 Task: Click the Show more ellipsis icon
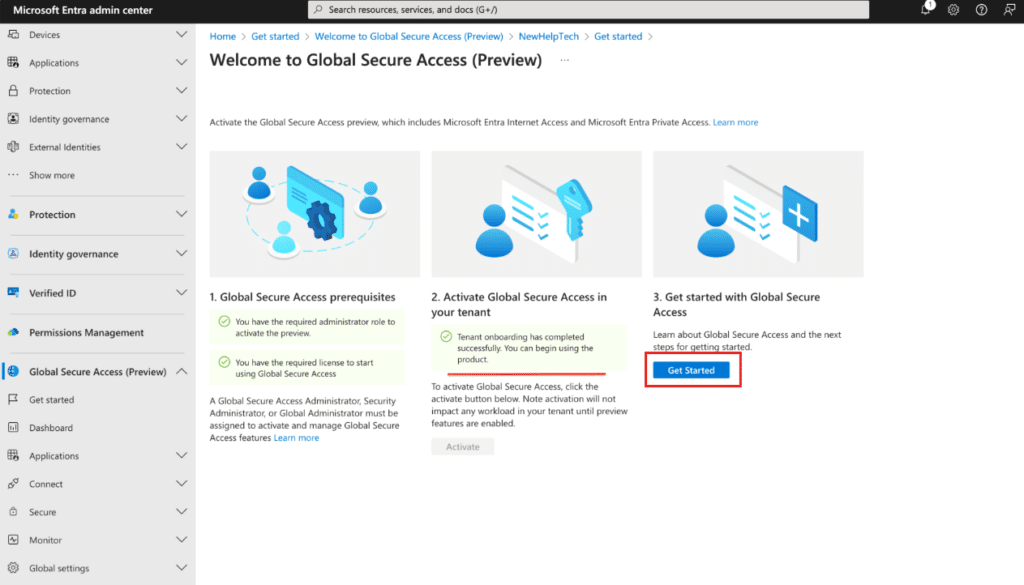click(x=13, y=175)
